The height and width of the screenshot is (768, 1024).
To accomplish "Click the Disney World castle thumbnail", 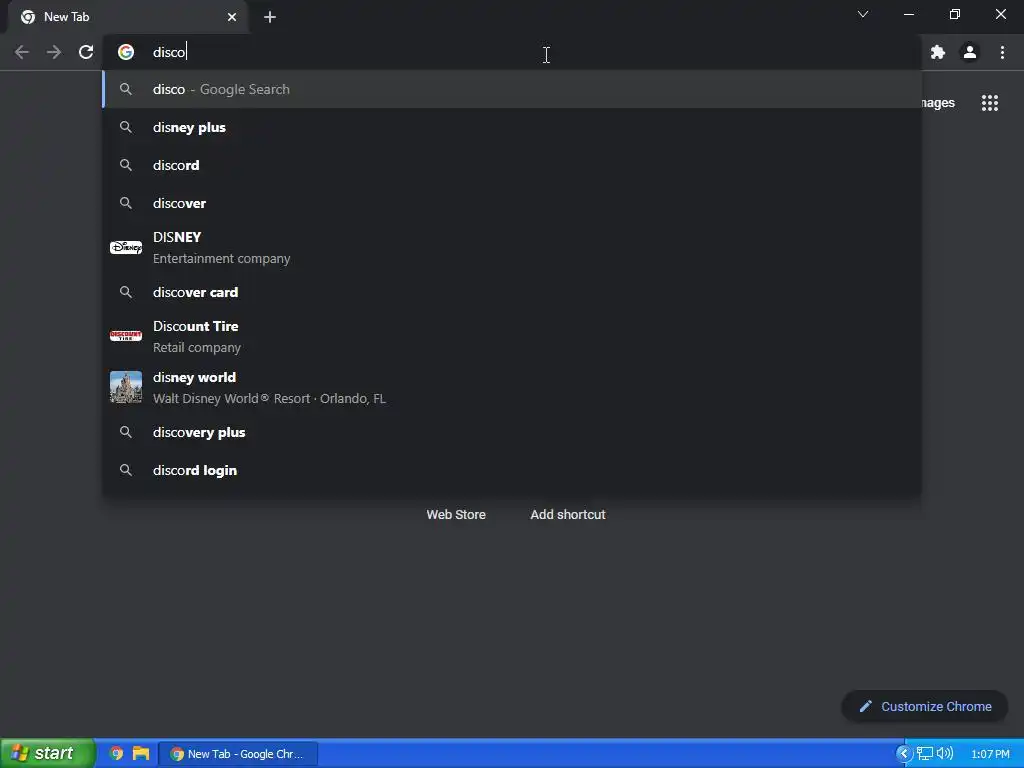I will pyautogui.click(x=126, y=387).
